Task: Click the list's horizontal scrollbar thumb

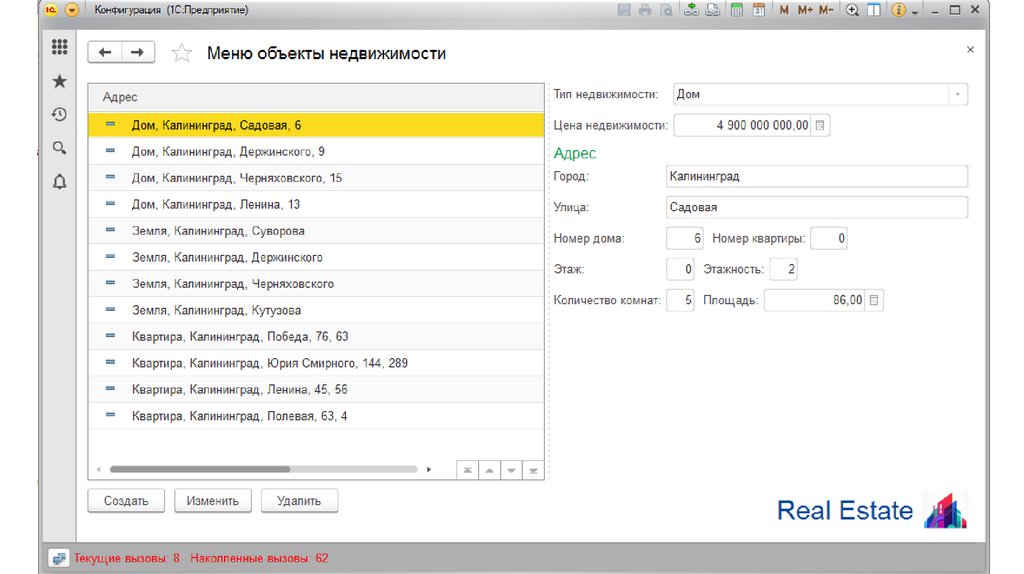Action: 199,468
